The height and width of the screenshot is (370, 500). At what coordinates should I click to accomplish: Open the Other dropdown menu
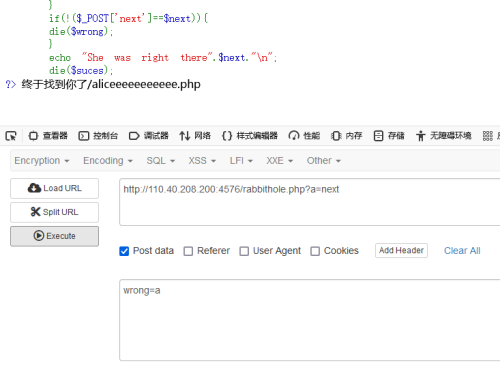pos(324,161)
